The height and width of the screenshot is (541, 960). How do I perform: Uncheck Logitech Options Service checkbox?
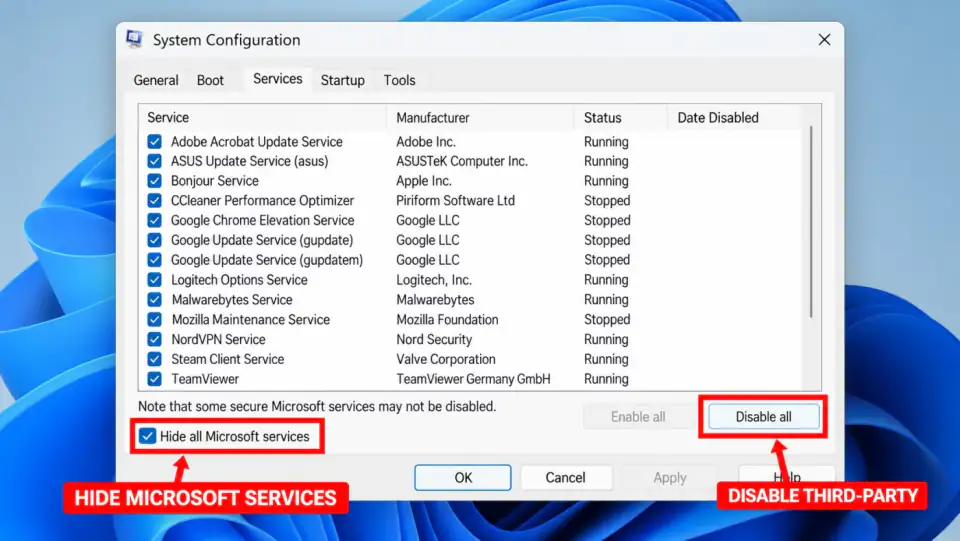pos(154,280)
